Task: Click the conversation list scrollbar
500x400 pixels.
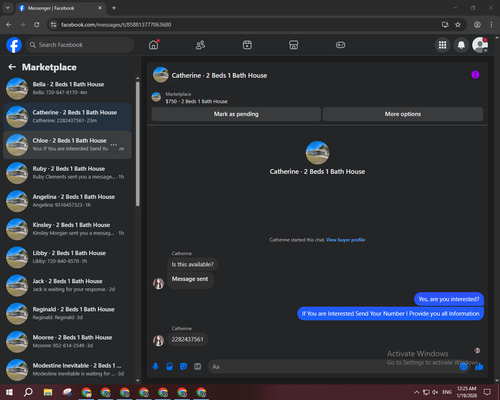Action: [x=137, y=143]
